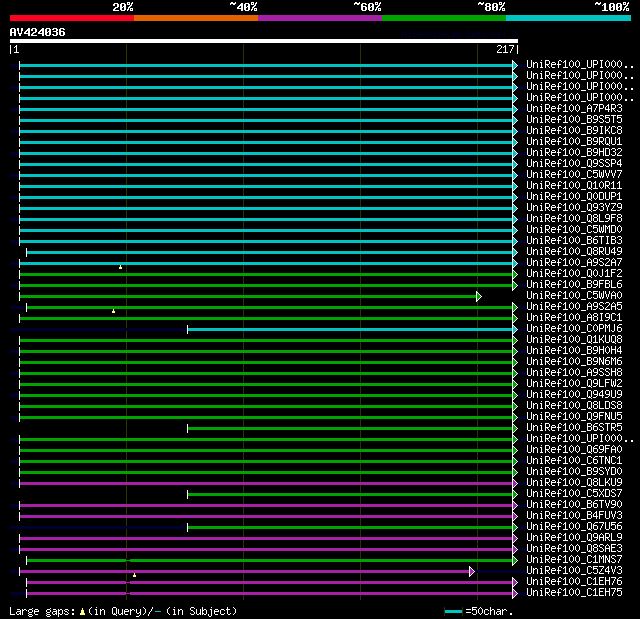The width and height of the screenshot is (640, 619).
Task: Open the UniRef100_B9IKC8 hit label
Action: (x=574, y=131)
